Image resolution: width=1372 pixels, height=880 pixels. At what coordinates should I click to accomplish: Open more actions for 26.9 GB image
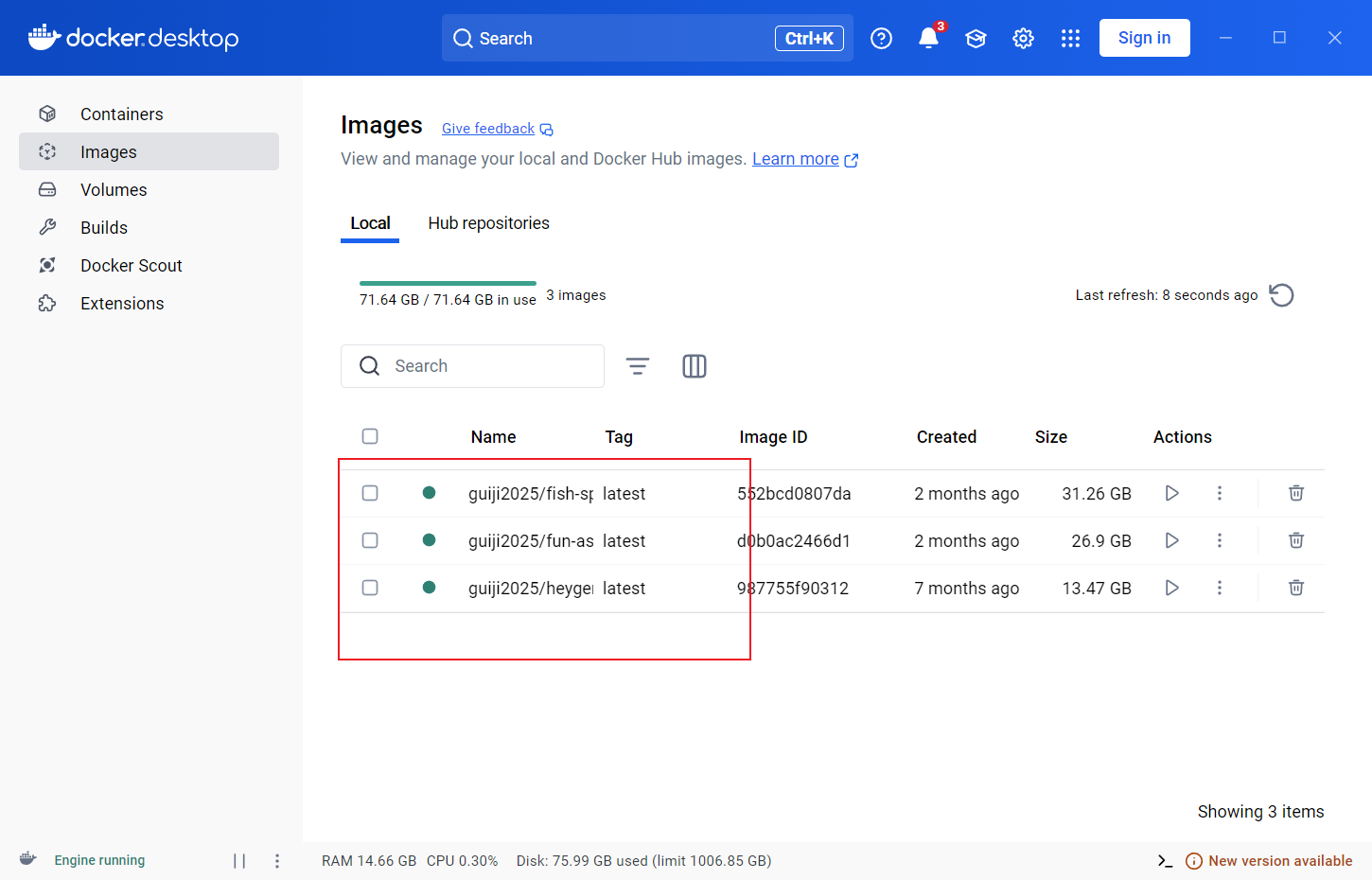pos(1220,540)
